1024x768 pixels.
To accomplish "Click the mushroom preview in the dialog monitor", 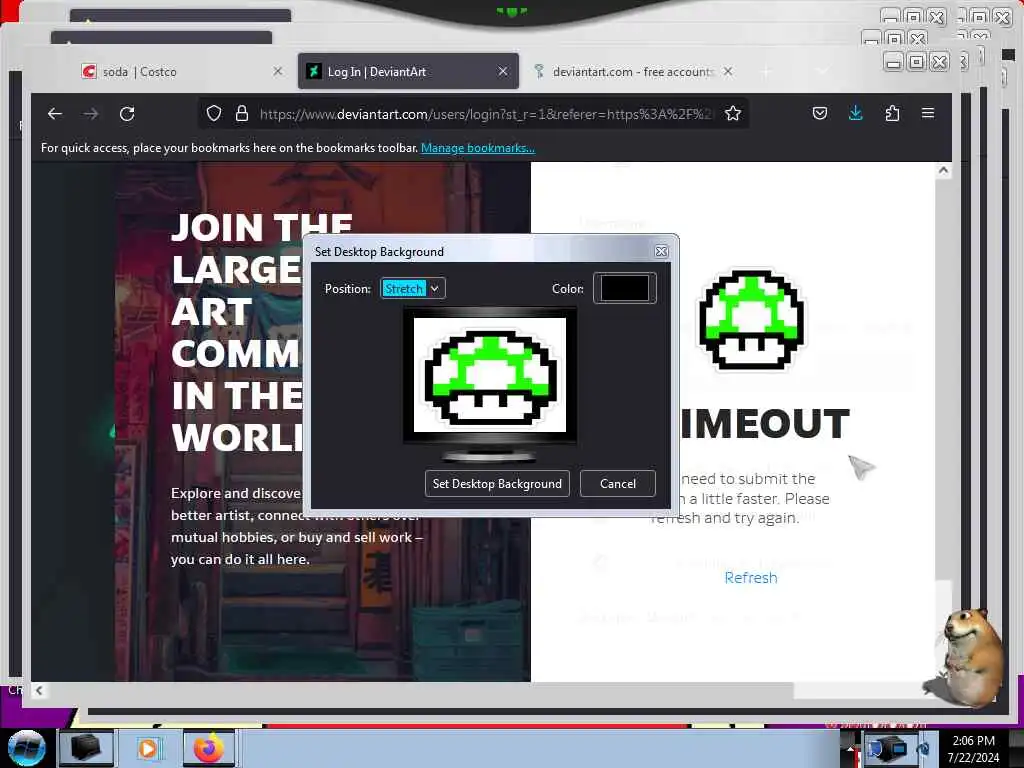I will [x=490, y=376].
